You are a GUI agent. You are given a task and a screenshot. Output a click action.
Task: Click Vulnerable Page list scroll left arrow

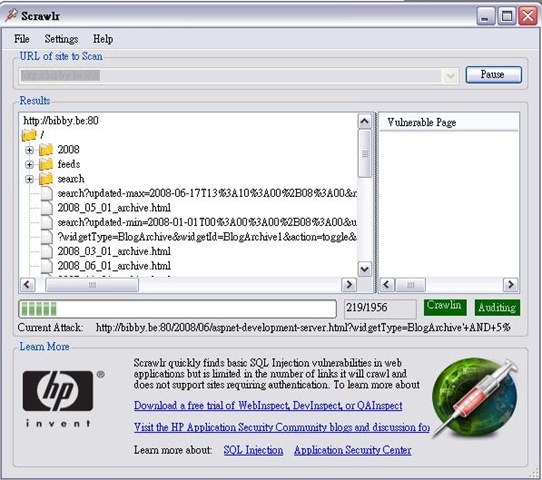pos(387,285)
